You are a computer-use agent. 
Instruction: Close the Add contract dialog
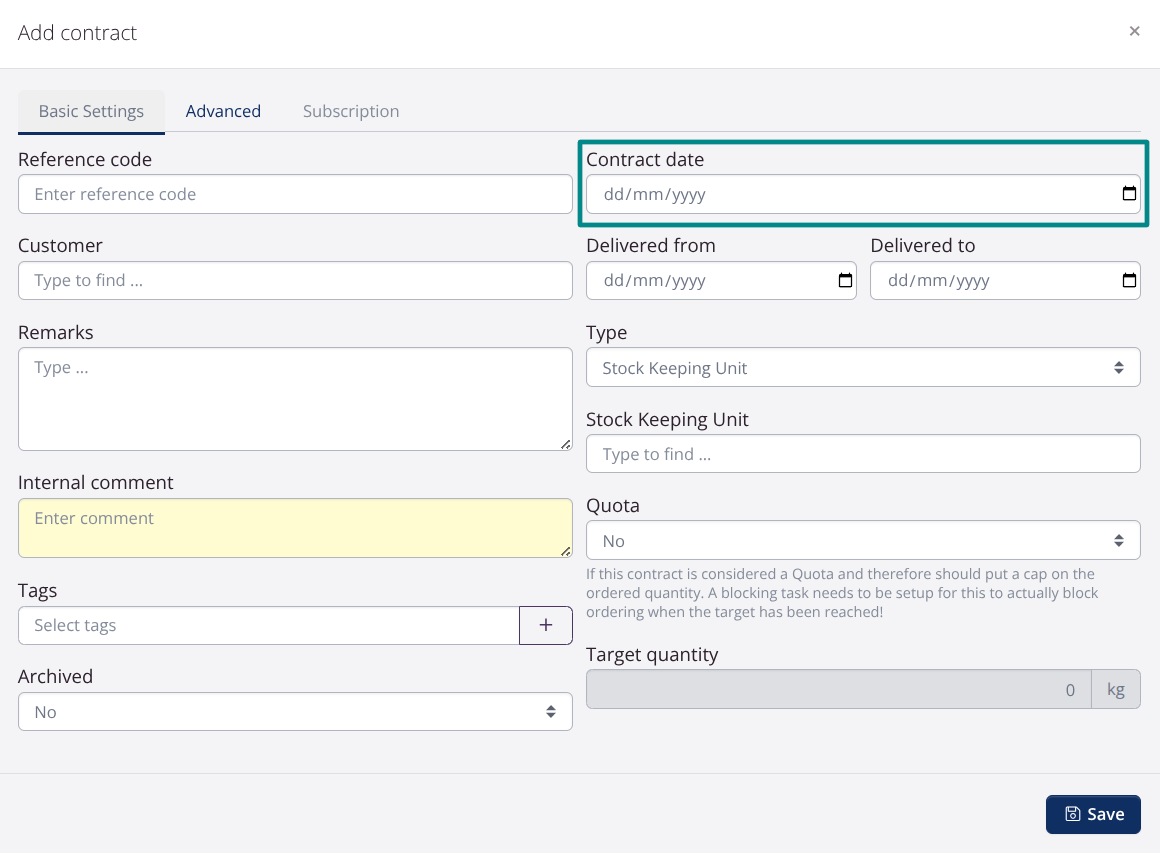1134,31
